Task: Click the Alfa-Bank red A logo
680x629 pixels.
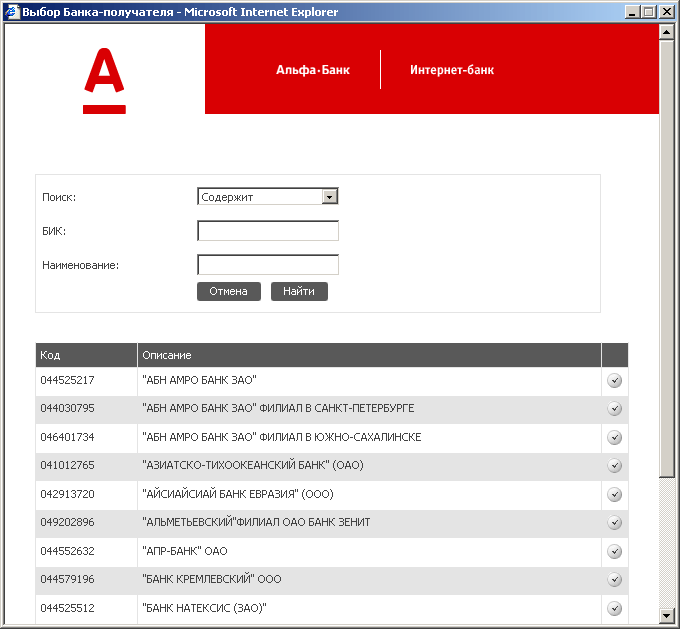Action: (104, 81)
